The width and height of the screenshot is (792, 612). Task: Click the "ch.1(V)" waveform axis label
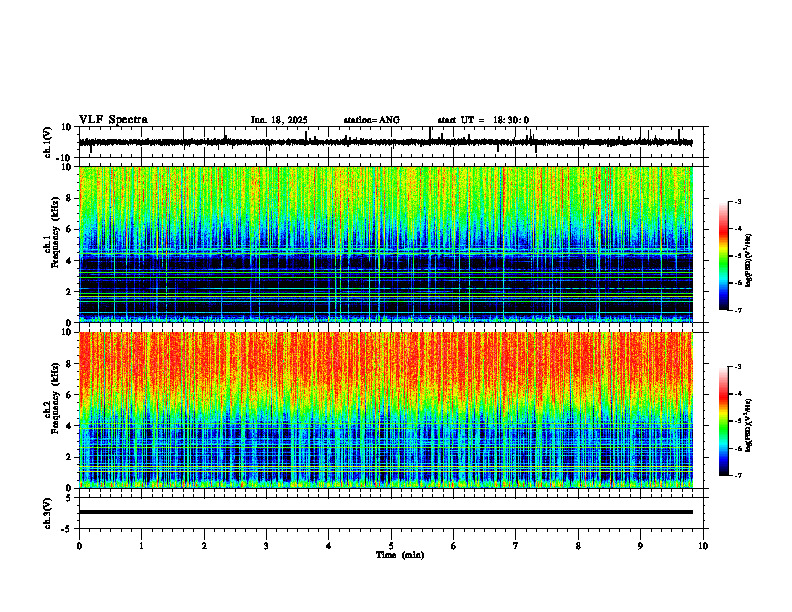(48, 142)
